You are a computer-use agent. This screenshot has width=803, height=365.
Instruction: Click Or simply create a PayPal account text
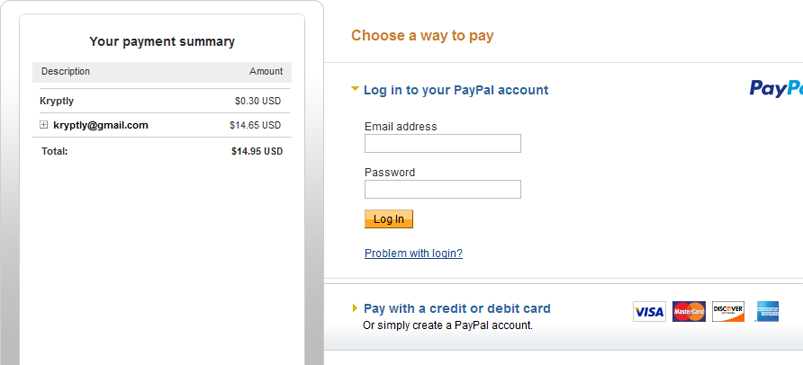[x=448, y=325]
